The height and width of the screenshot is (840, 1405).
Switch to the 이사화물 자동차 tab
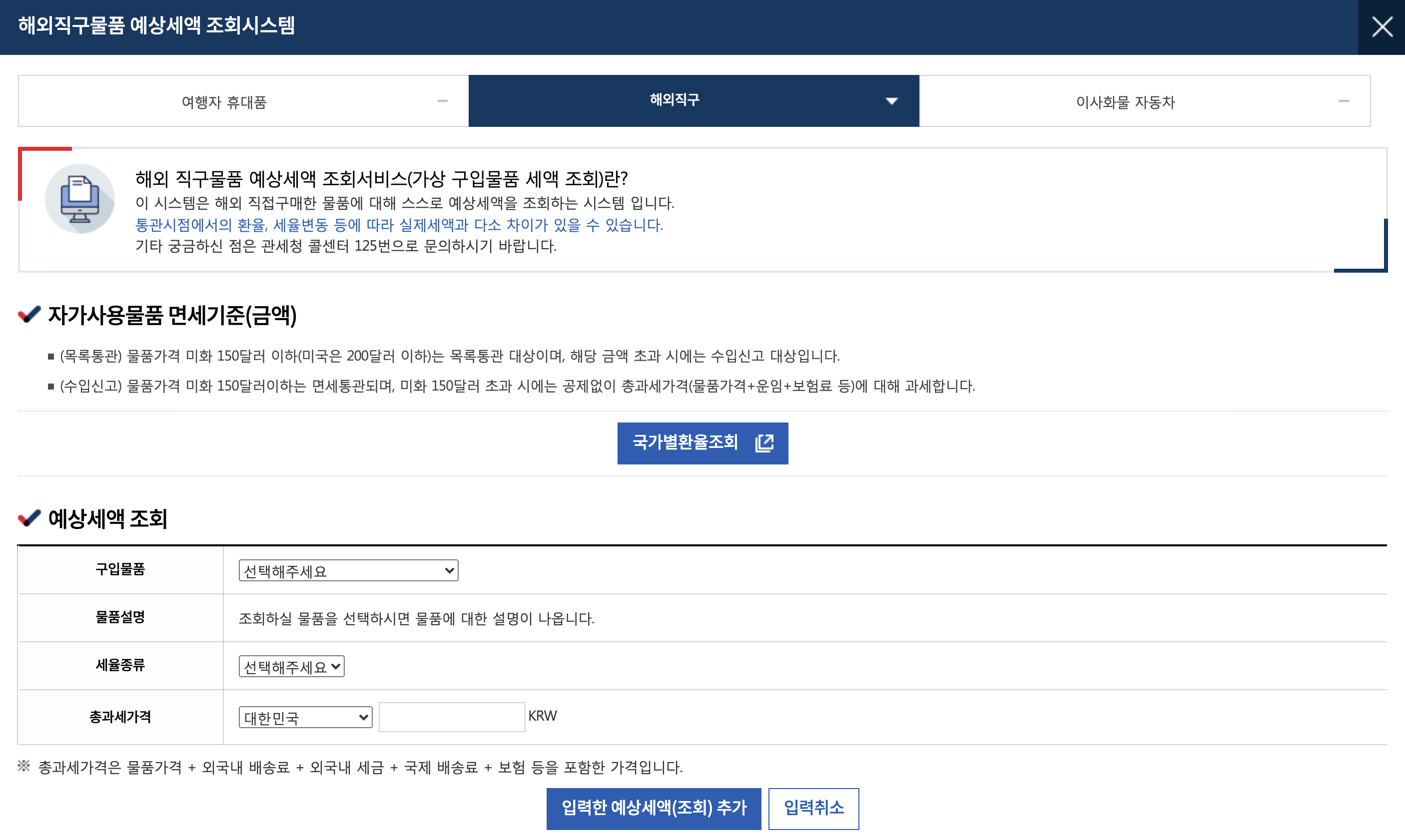[1125, 102]
